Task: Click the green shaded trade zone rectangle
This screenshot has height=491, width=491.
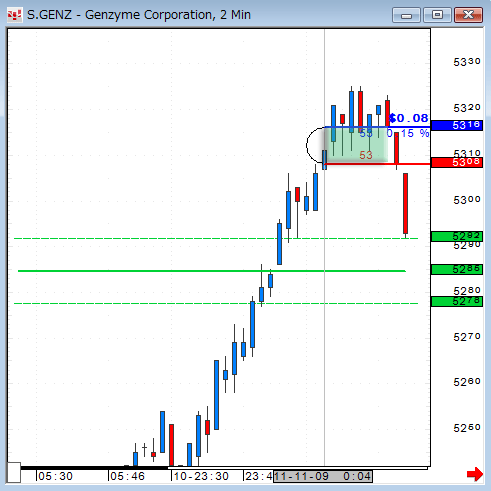Action: click(x=356, y=145)
